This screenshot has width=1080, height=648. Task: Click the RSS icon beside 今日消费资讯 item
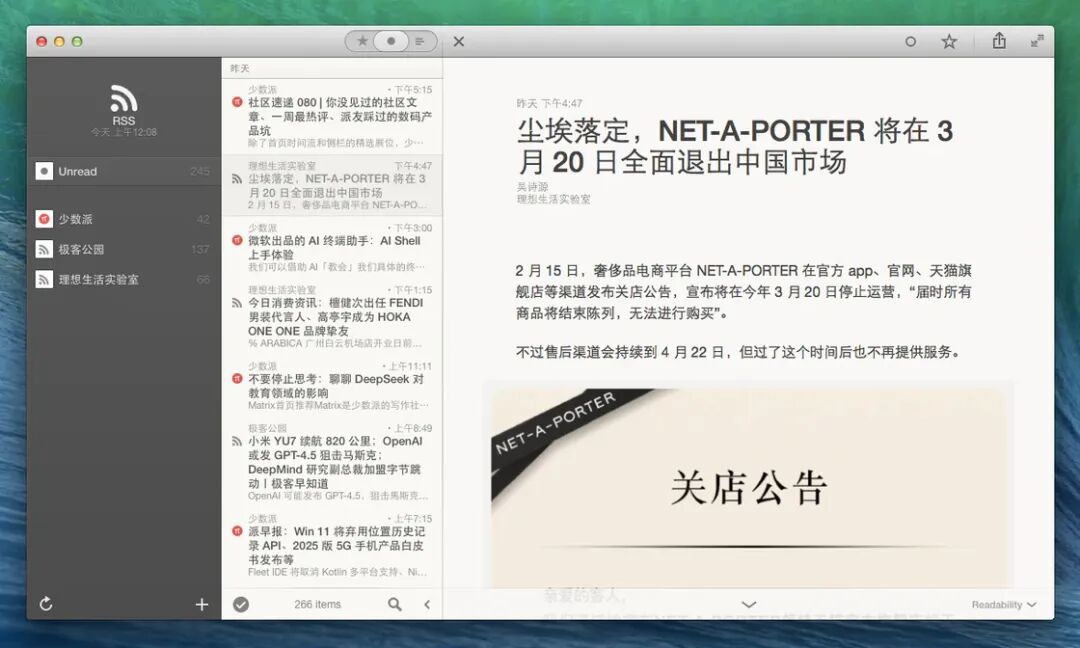(x=237, y=303)
